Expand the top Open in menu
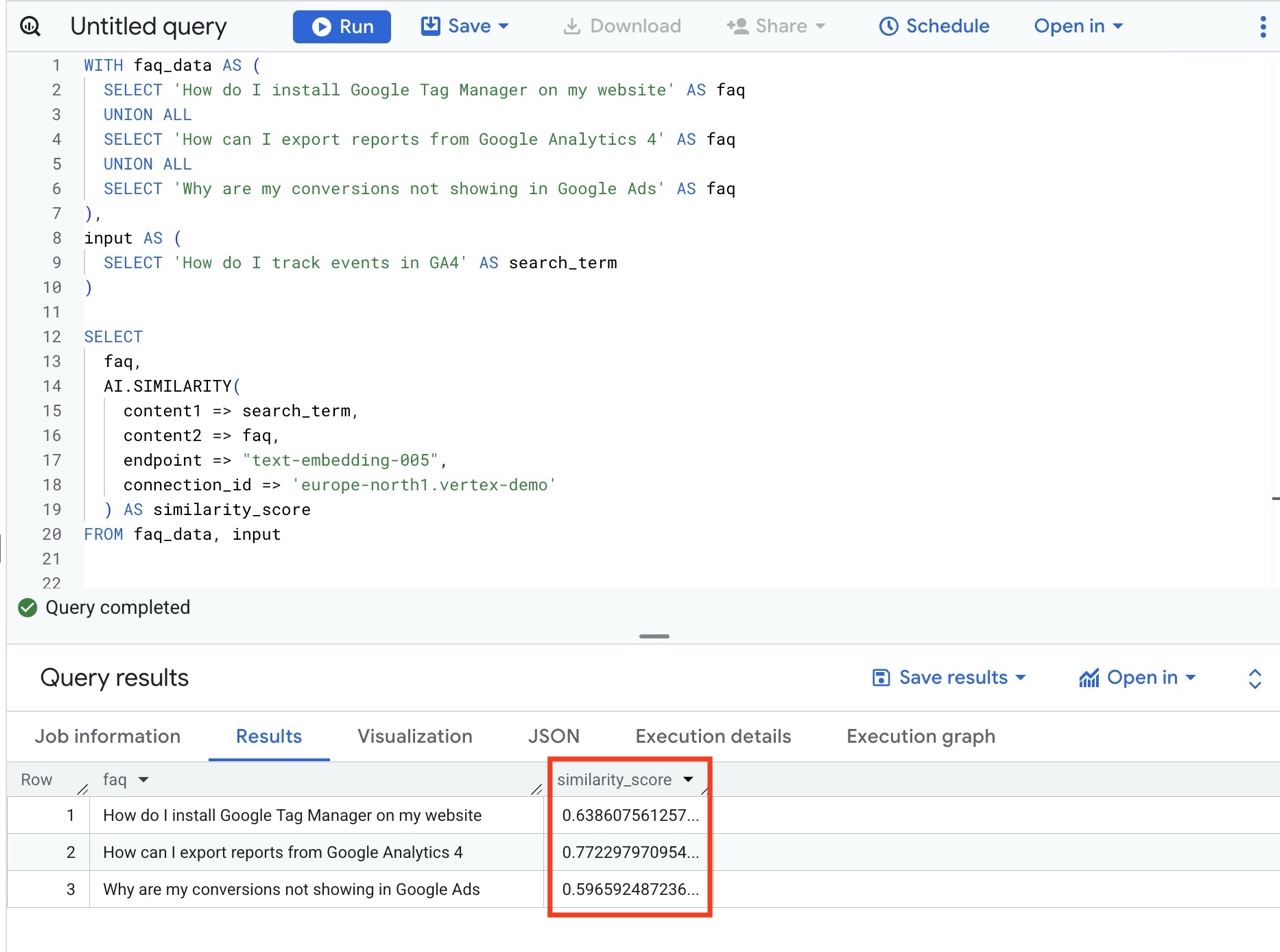 click(x=1078, y=26)
